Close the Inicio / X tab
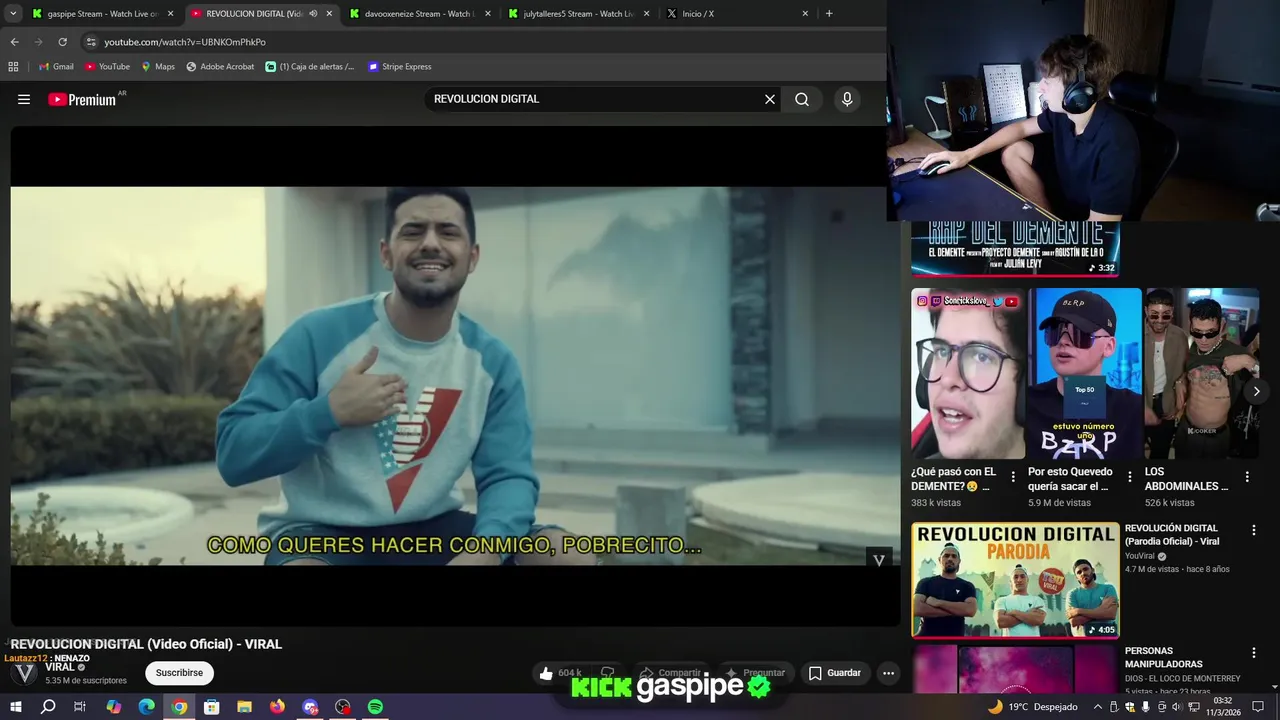Screen dimensions: 1280x720 805,14
